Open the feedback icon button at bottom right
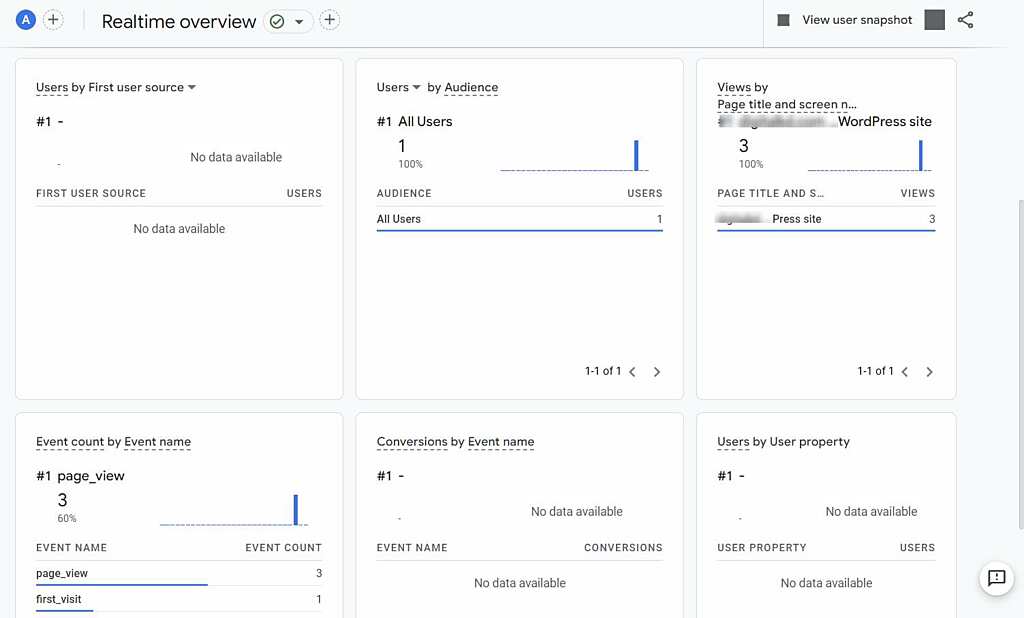The width and height of the screenshot is (1024, 618). [x=997, y=577]
